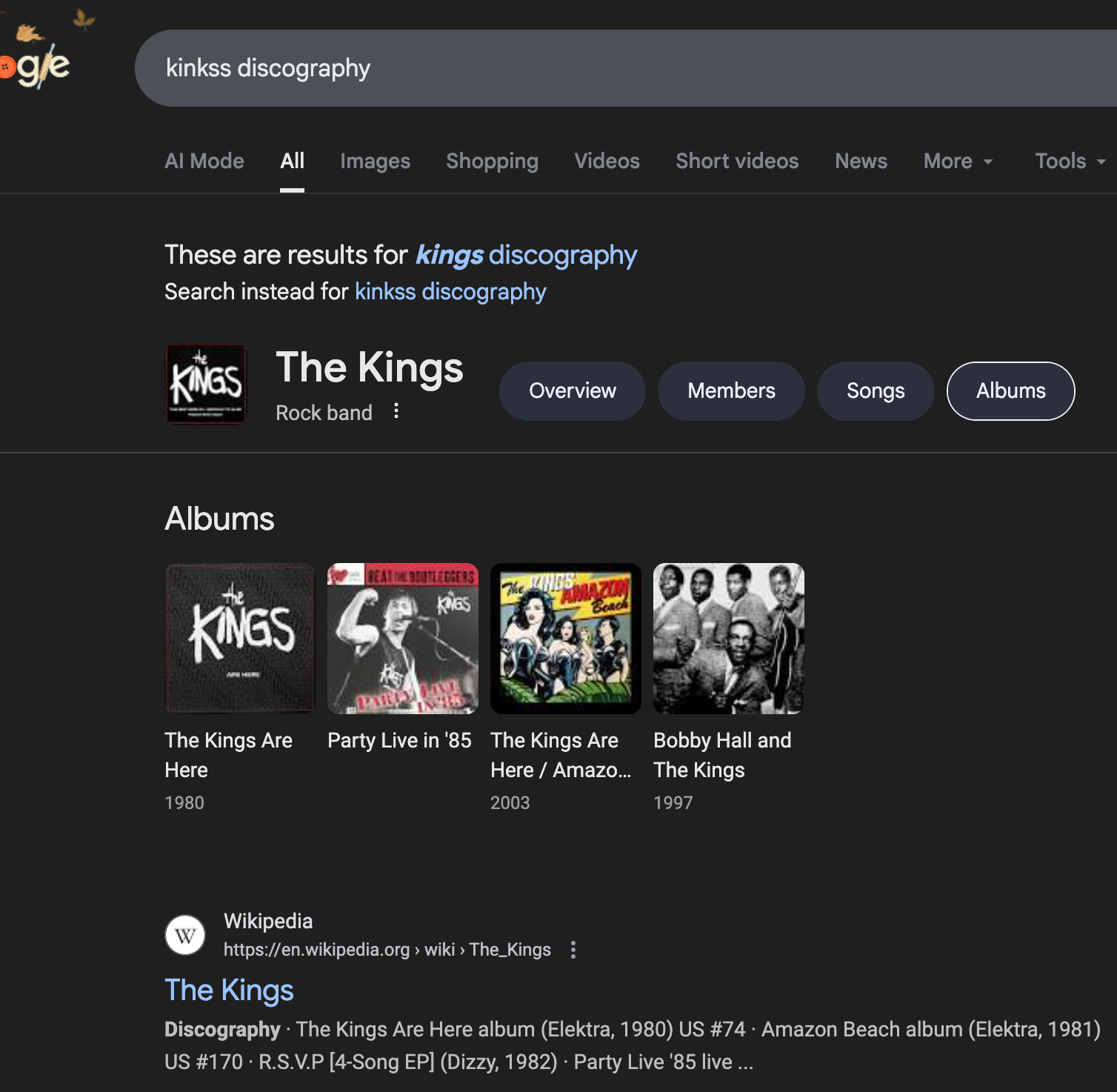Switch to the Images tab
The image size is (1117, 1092).
[x=375, y=162]
